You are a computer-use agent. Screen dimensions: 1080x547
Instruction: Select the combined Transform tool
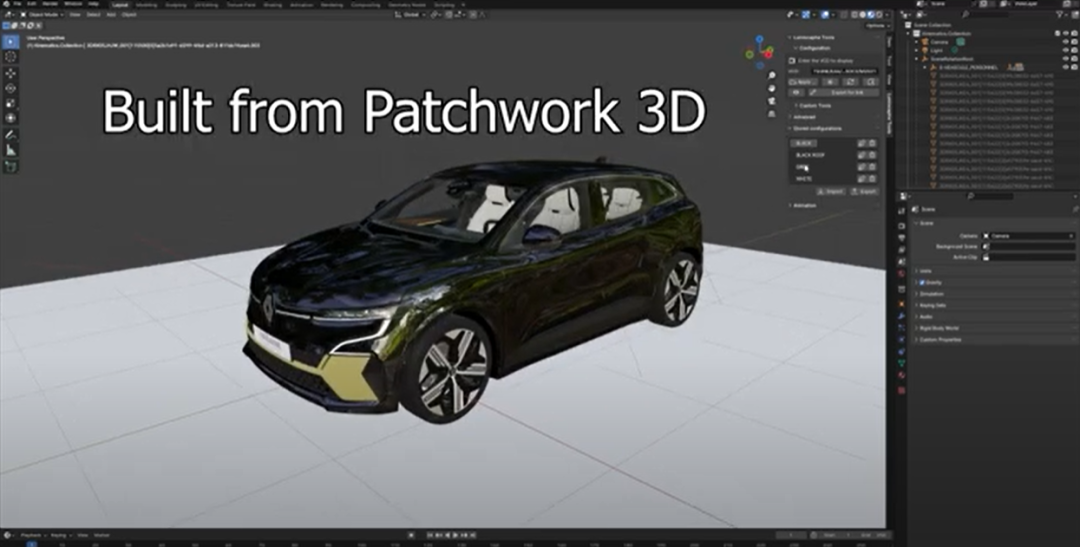10,118
